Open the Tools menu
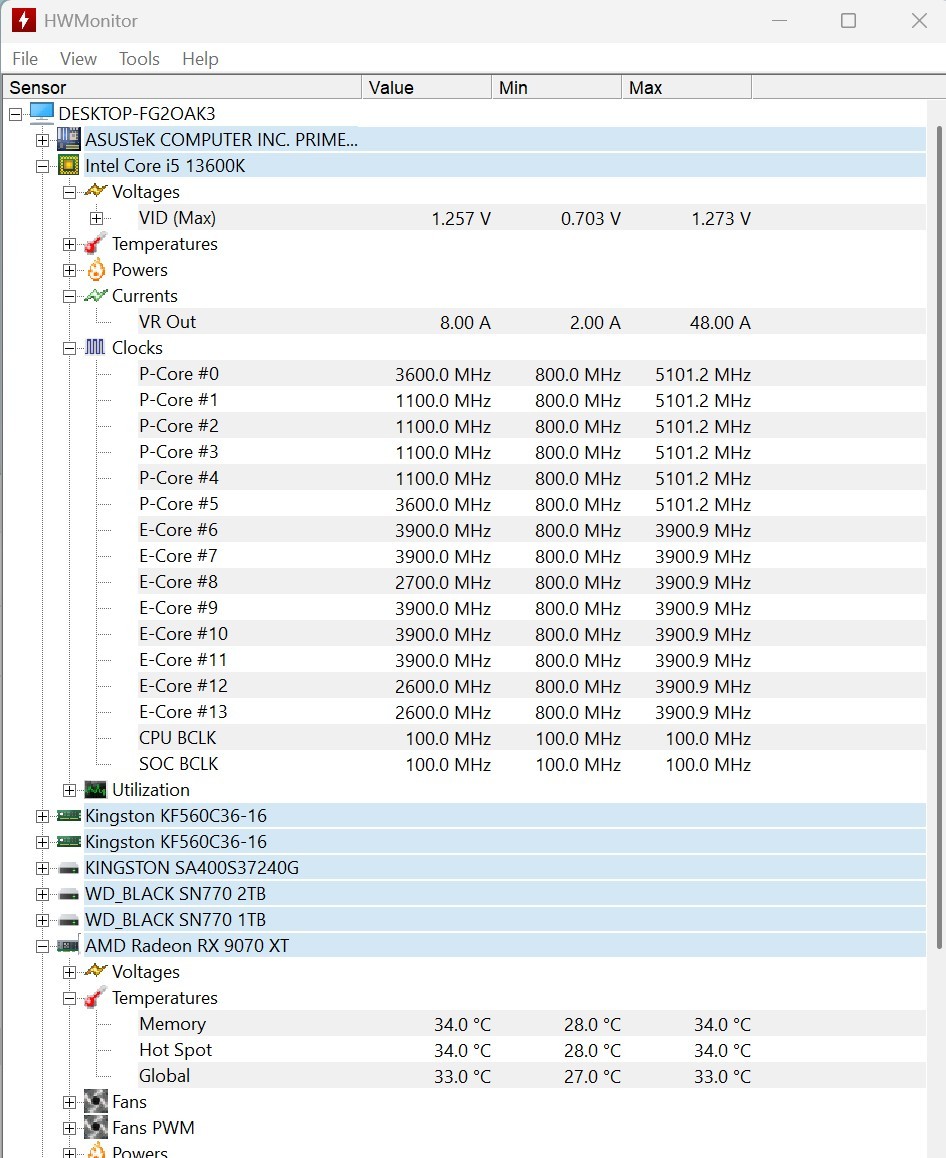The image size is (946, 1158). pos(140,58)
